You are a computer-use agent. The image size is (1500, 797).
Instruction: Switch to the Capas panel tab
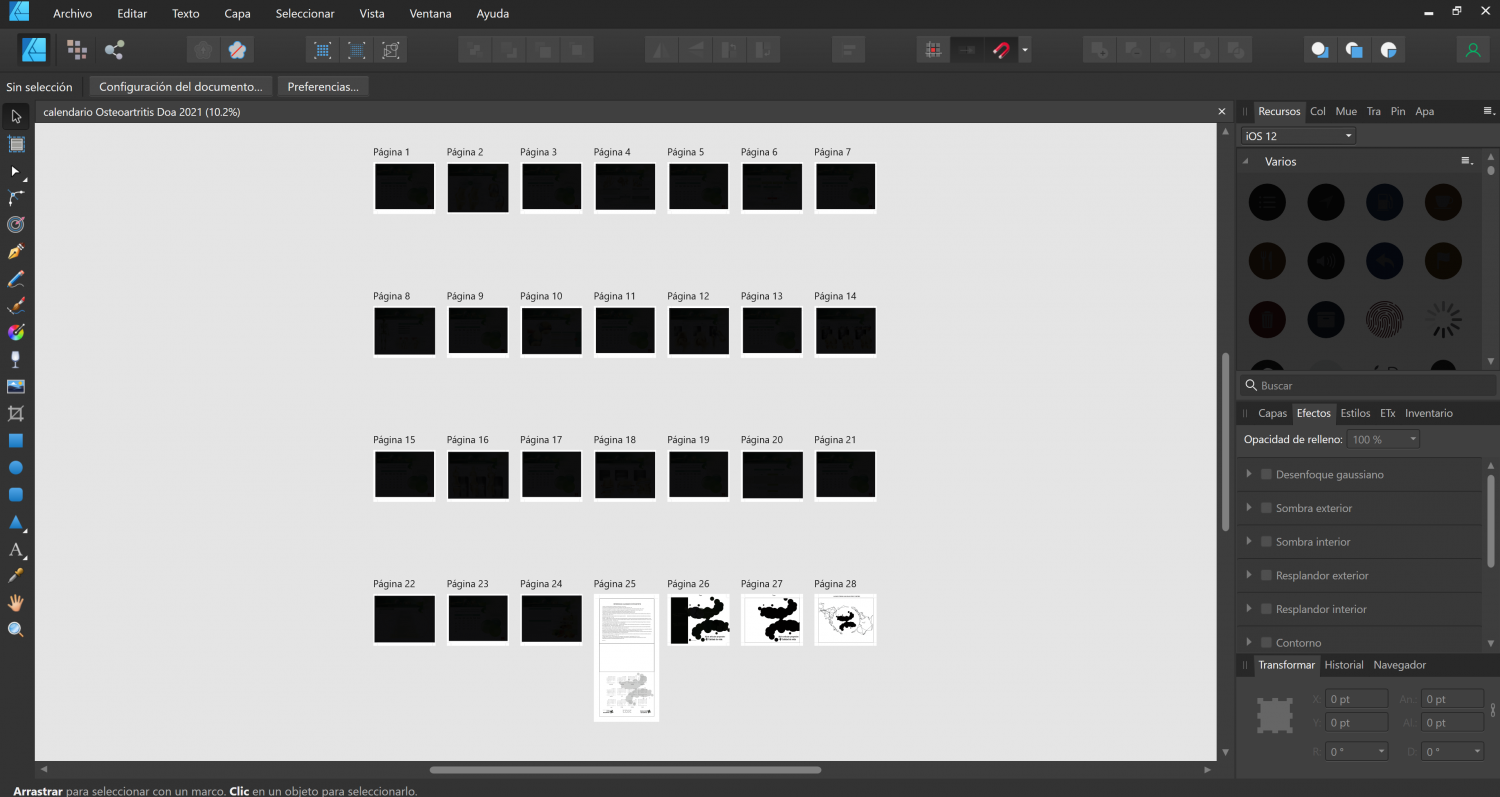pos(1272,413)
